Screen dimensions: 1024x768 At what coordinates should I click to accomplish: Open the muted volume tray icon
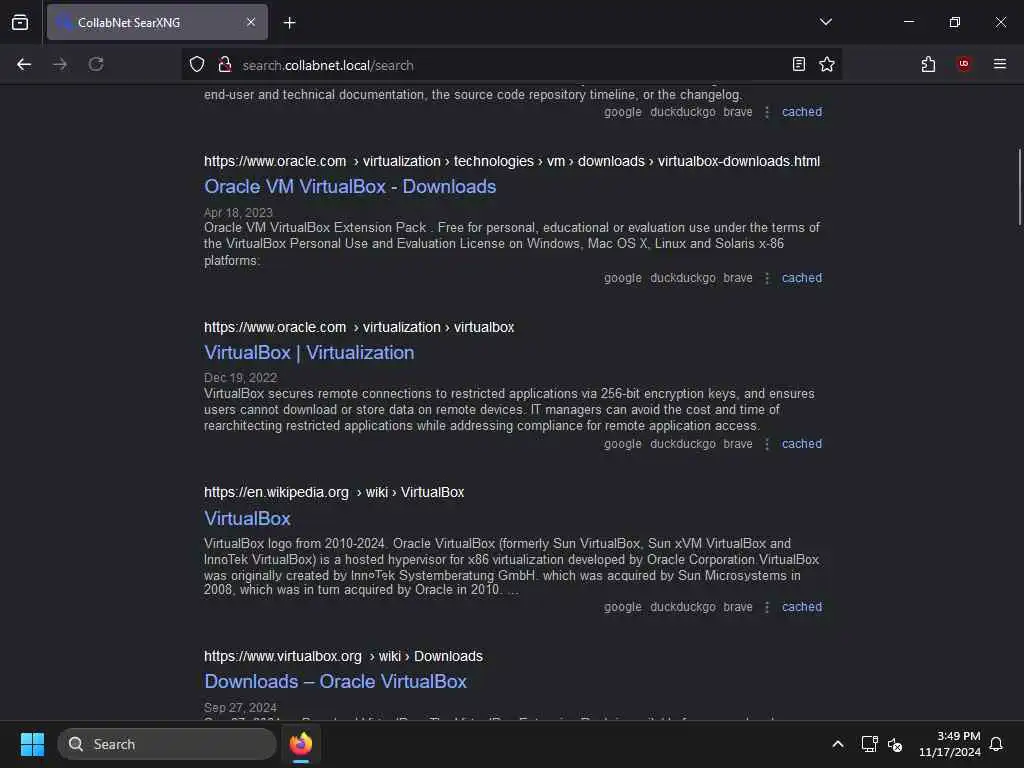coord(895,744)
